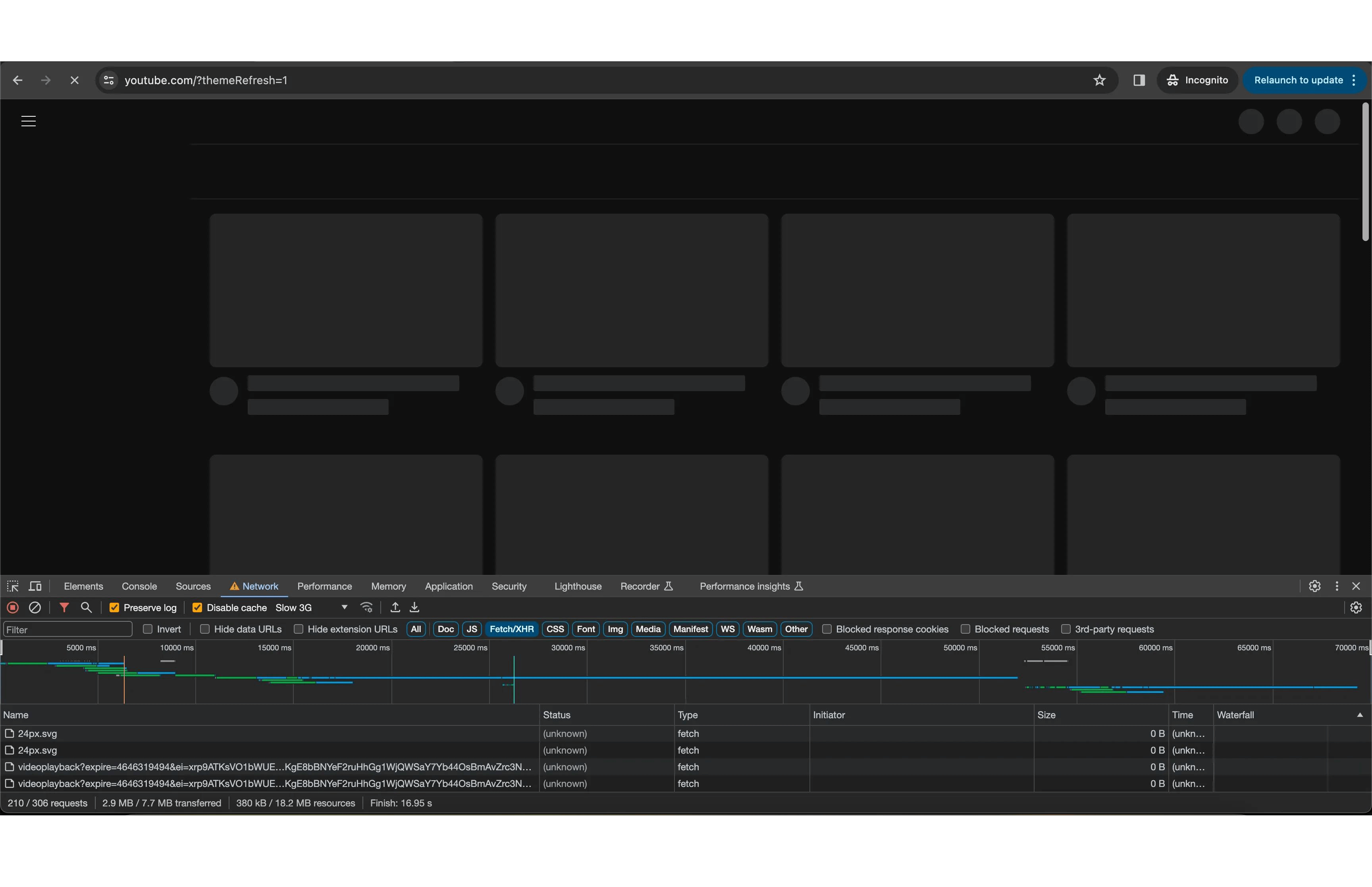Select the inspect element picker icon
Viewport: 1372px width, 887px height.
point(13,586)
